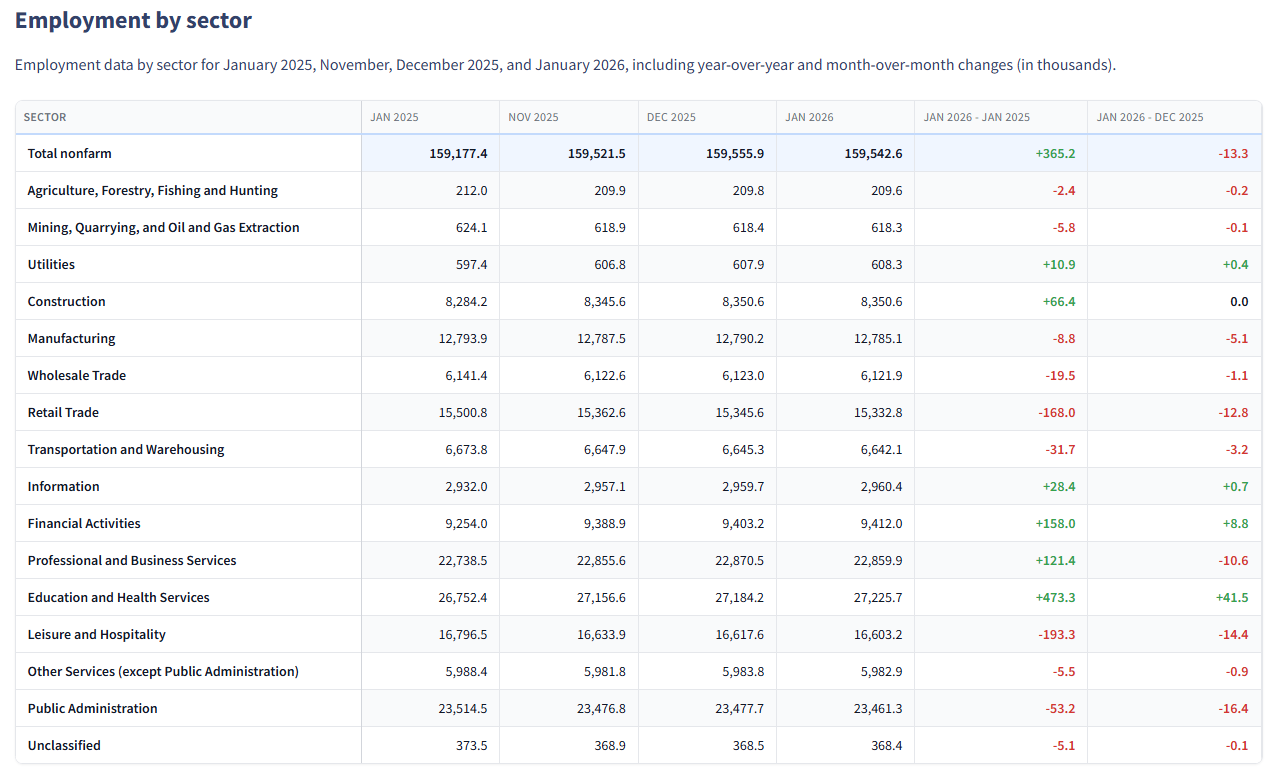Select the Manufacturing row label

tap(71, 339)
